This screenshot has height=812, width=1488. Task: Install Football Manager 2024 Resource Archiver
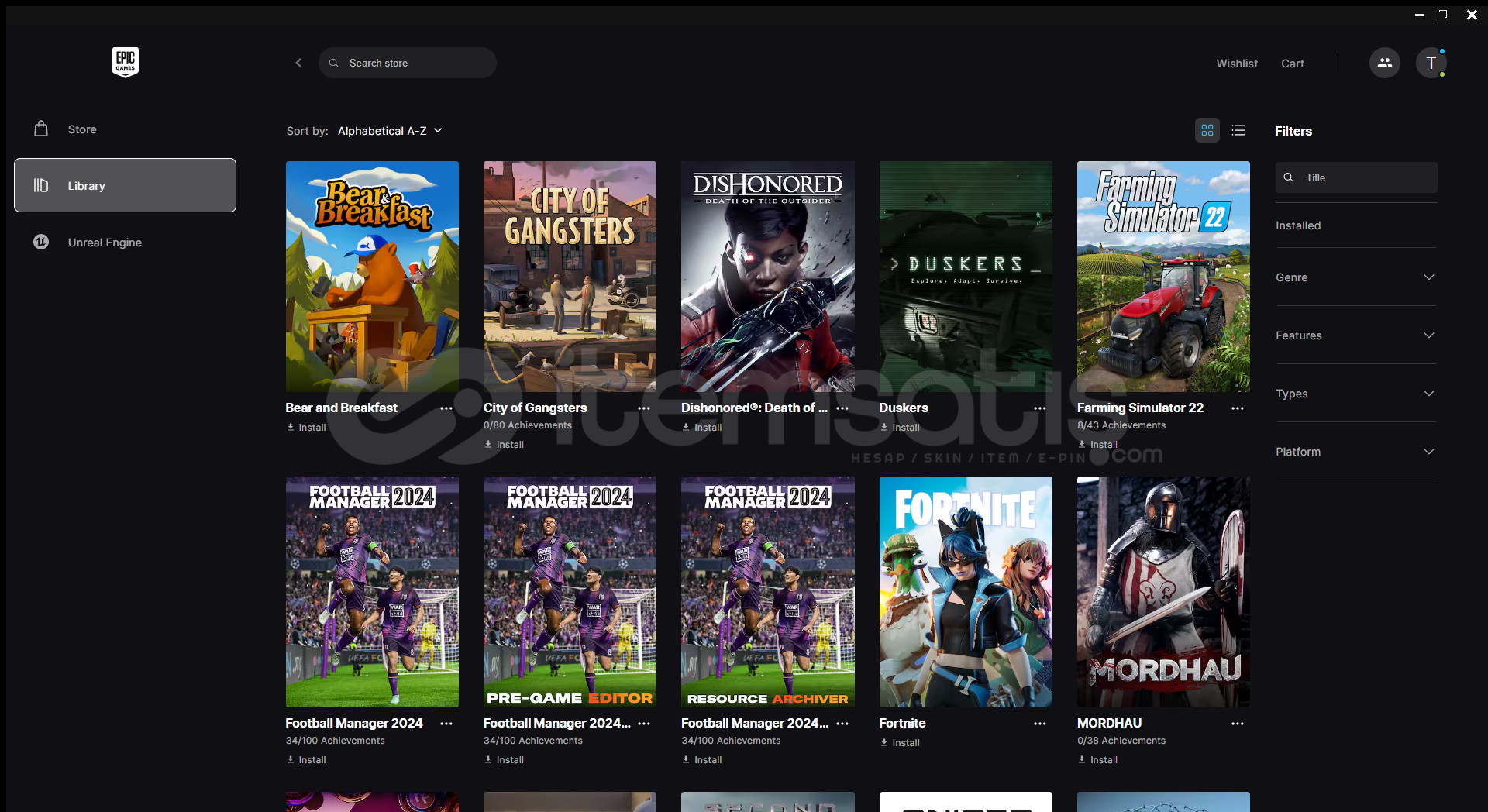(702, 760)
